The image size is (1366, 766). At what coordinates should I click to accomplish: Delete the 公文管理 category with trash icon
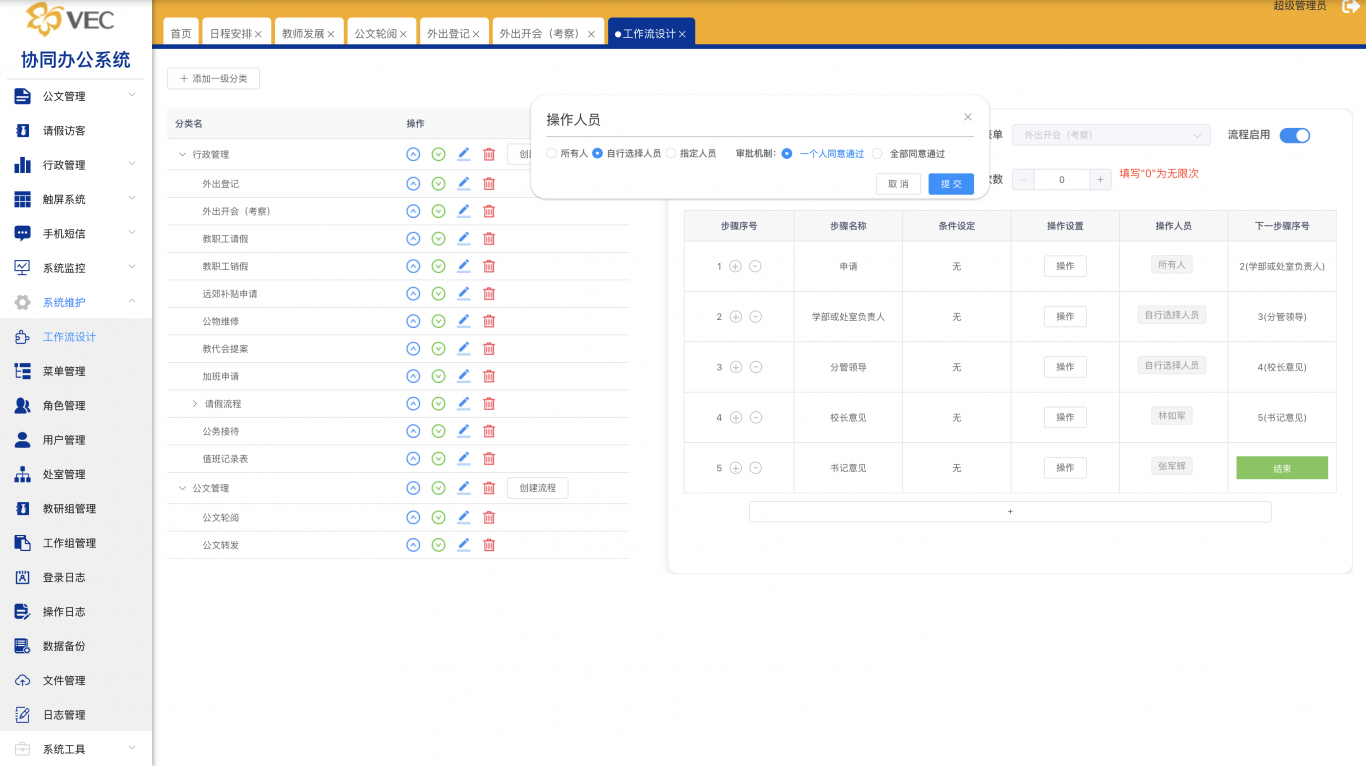pyautogui.click(x=489, y=488)
